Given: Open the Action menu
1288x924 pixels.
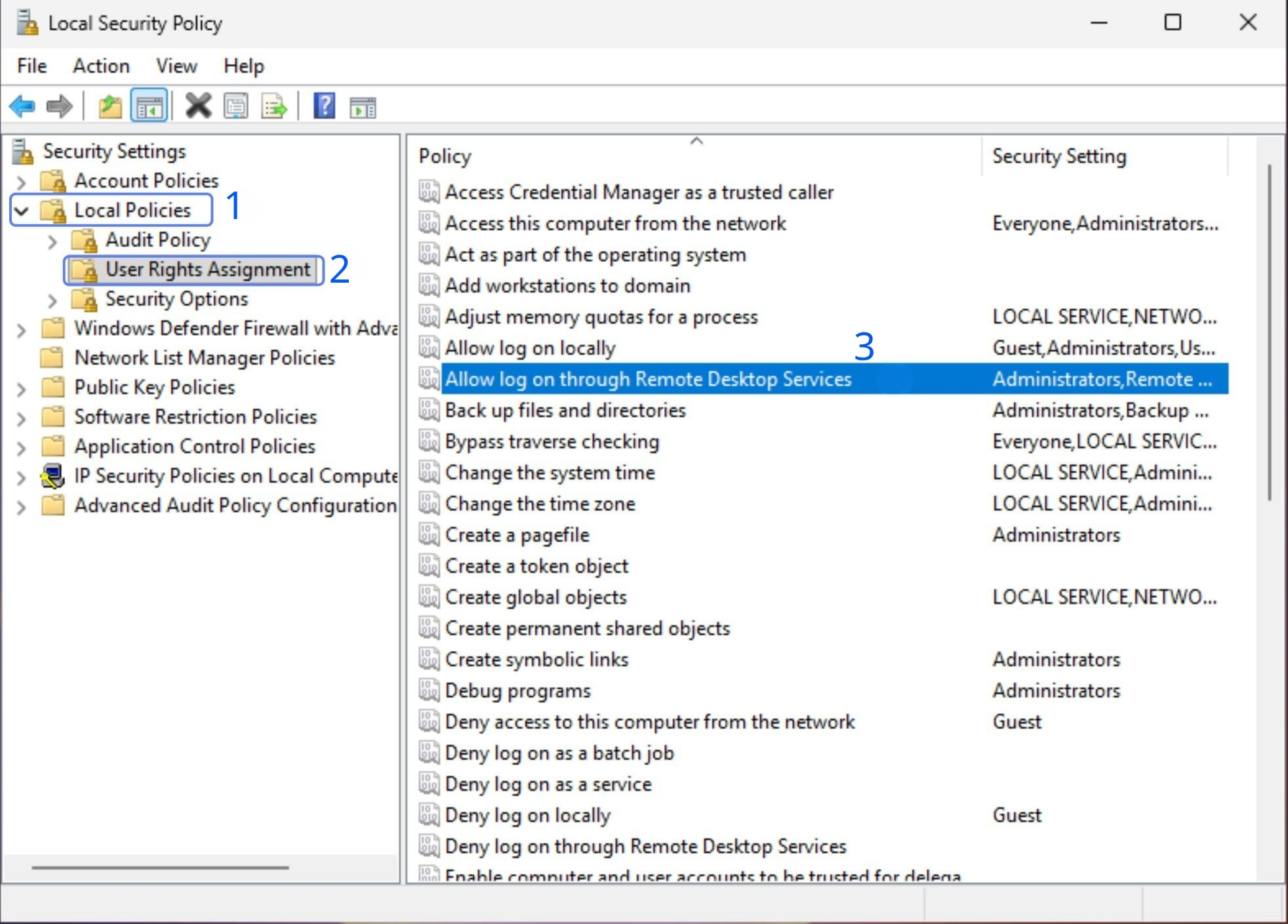Looking at the screenshot, I should pyautogui.click(x=101, y=66).
